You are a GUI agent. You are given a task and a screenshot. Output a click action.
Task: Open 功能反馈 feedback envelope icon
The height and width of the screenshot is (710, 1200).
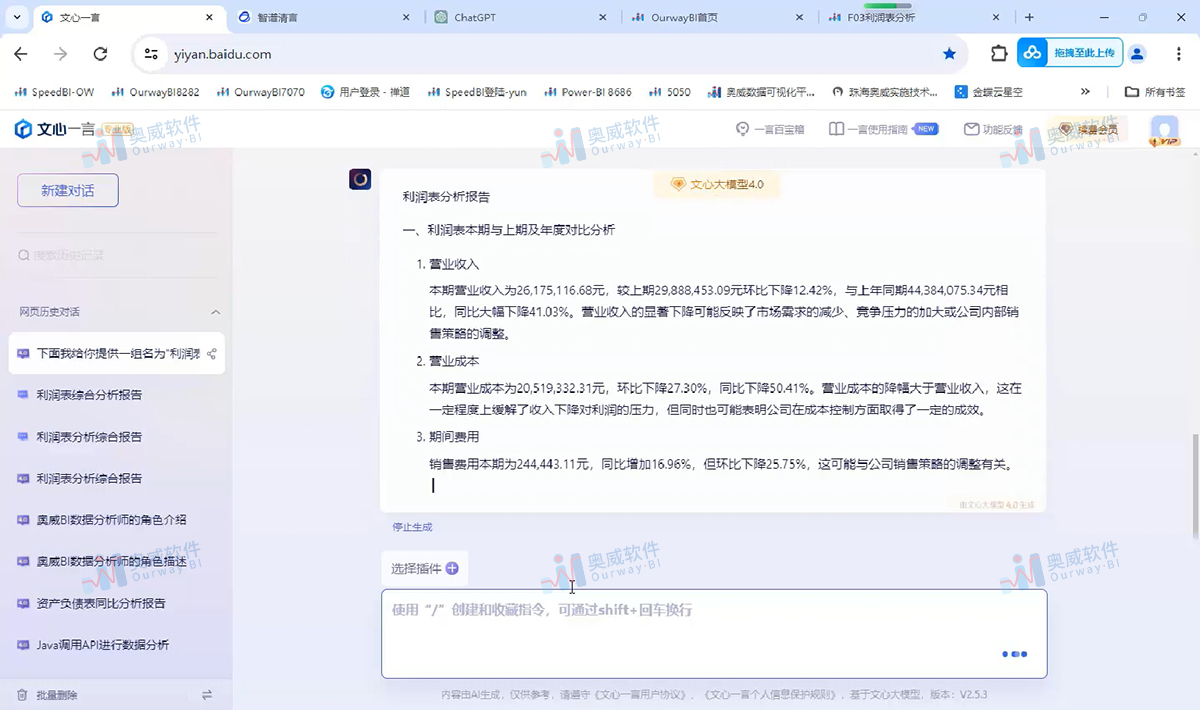click(x=971, y=130)
